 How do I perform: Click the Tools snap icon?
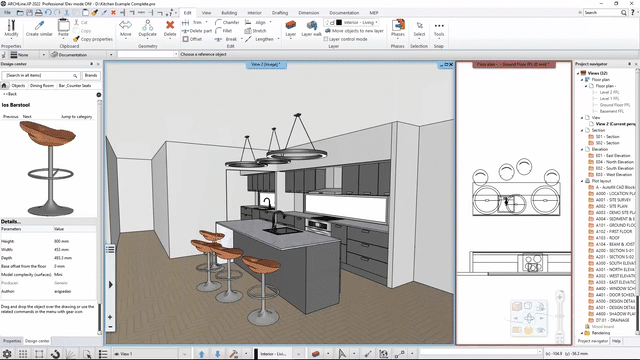439,25
